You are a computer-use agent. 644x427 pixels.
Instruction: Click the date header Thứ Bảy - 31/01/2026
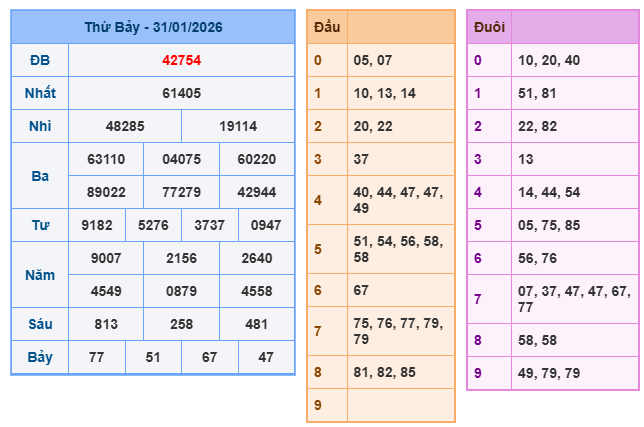coord(153,28)
